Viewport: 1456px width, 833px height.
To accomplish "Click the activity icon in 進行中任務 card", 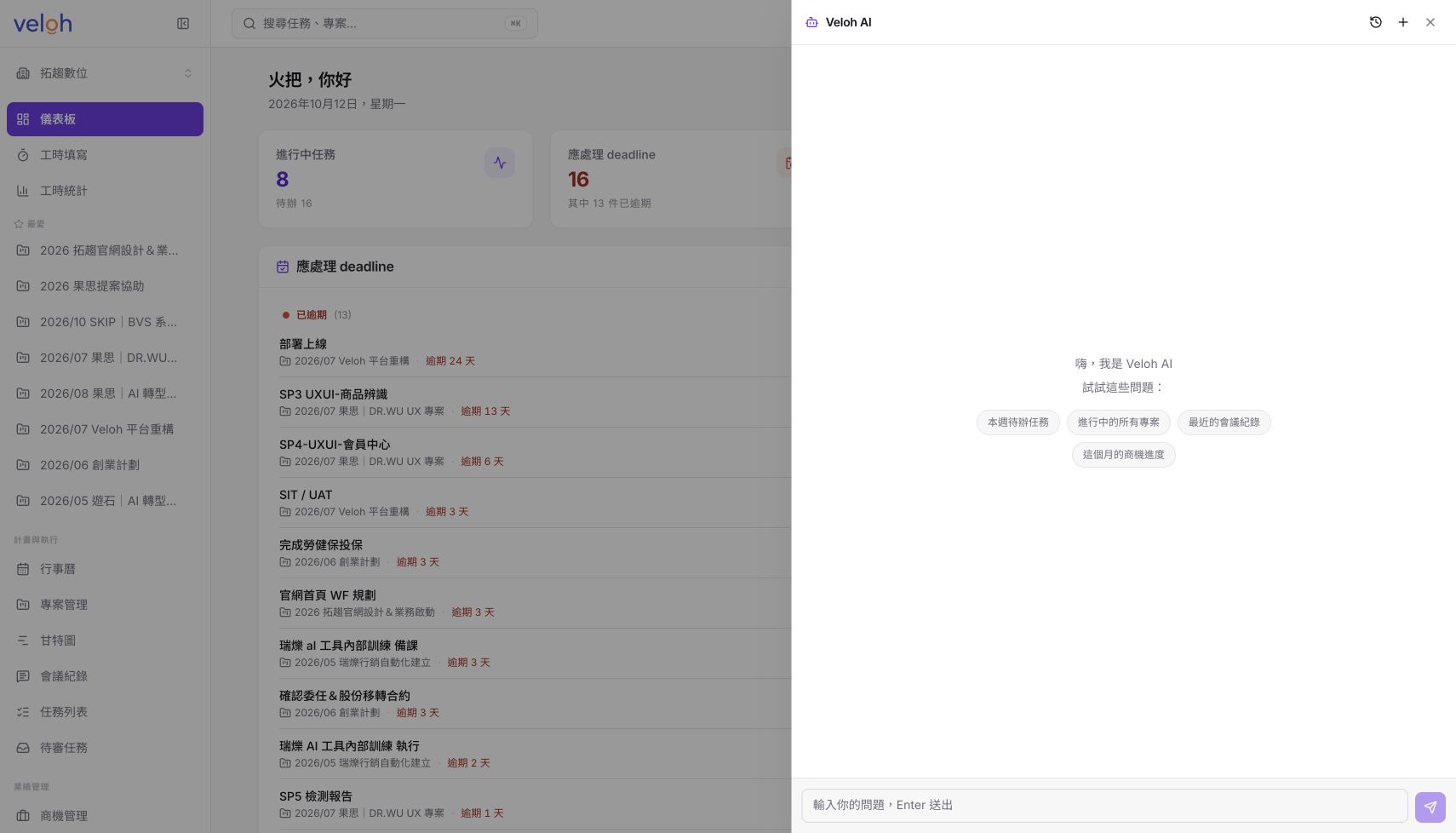I will (x=500, y=163).
